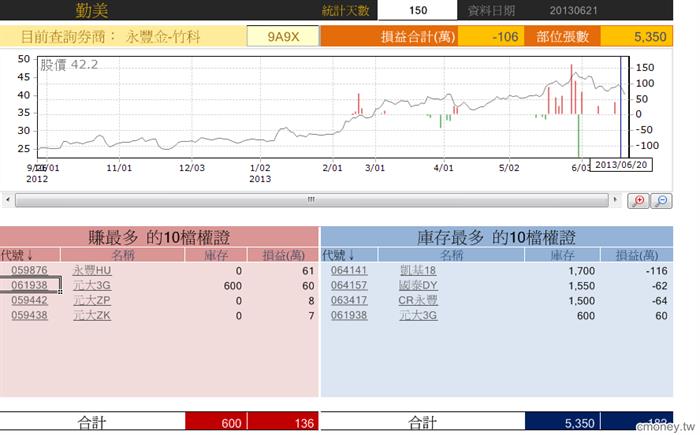Open warrant 永豐HU
The height and width of the screenshot is (435, 700).
(x=92, y=270)
